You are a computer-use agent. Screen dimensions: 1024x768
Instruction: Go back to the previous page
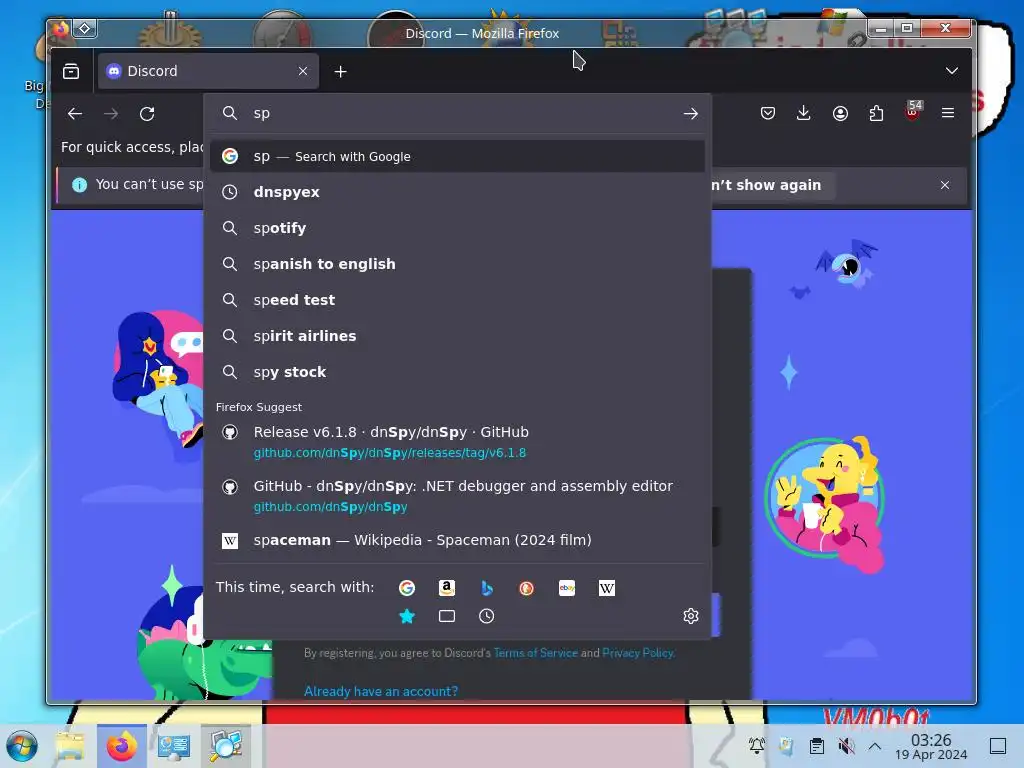[x=75, y=114]
